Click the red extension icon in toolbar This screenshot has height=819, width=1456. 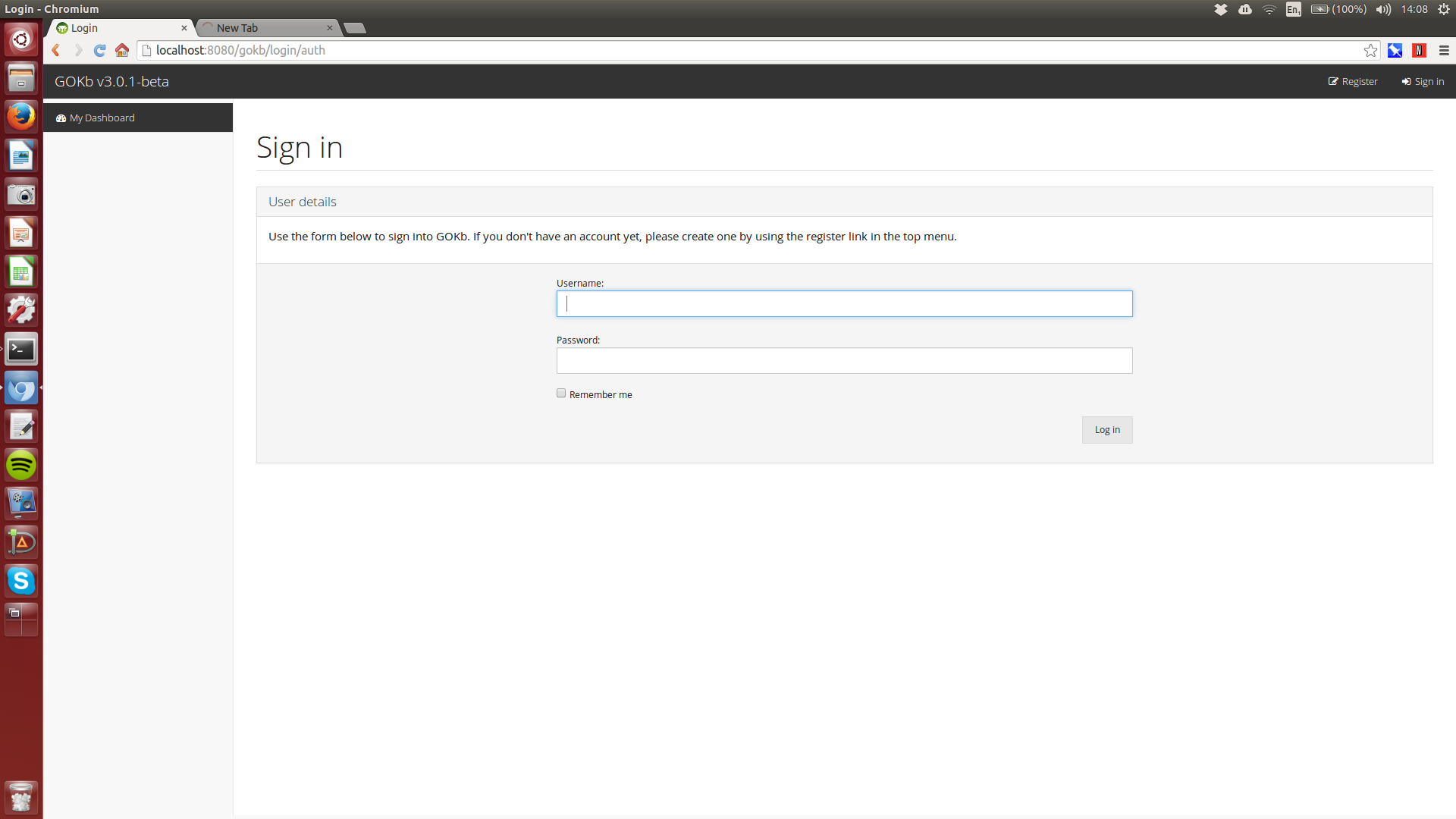(x=1419, y=50)
